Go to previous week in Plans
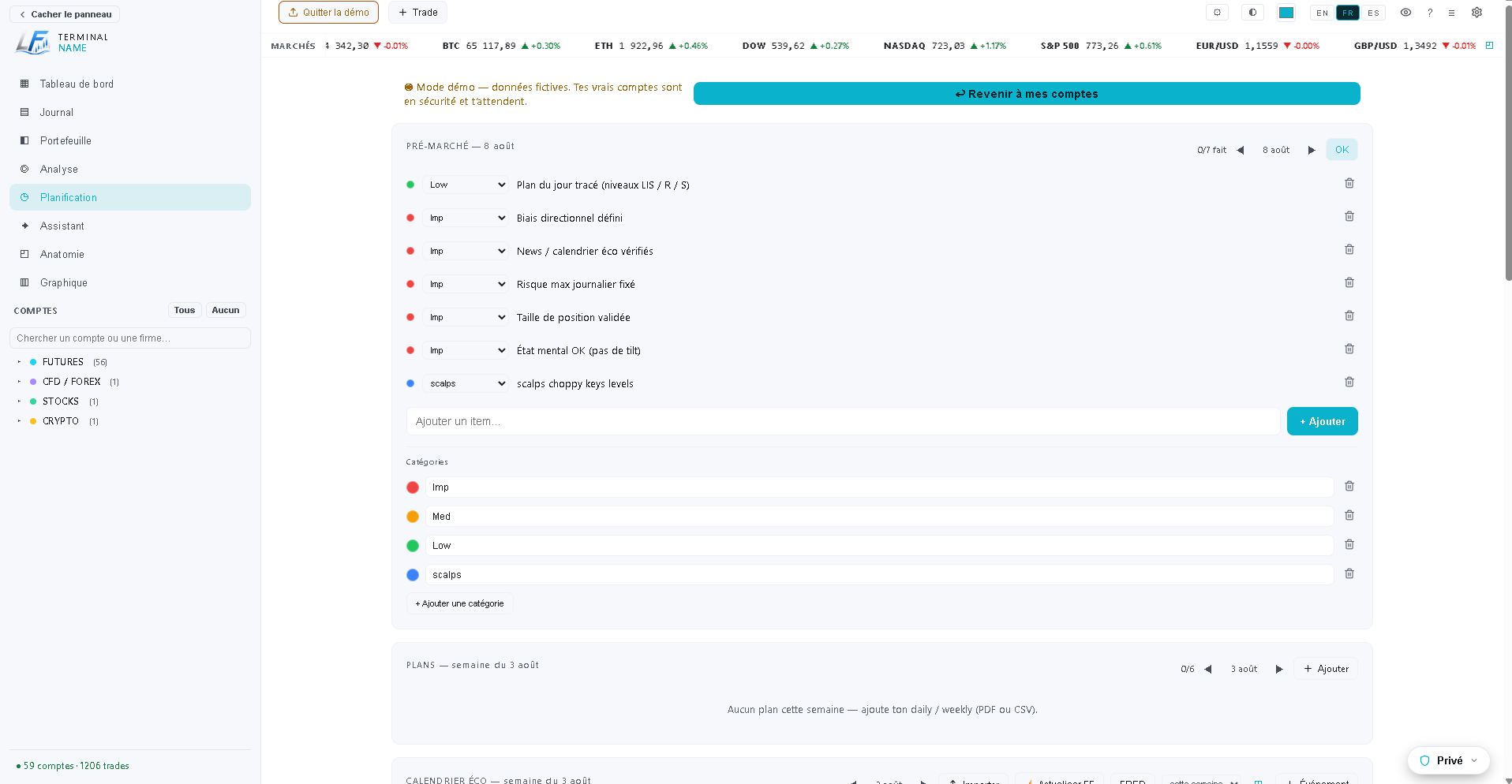1512x784 pixels. tap(1207, 669)
